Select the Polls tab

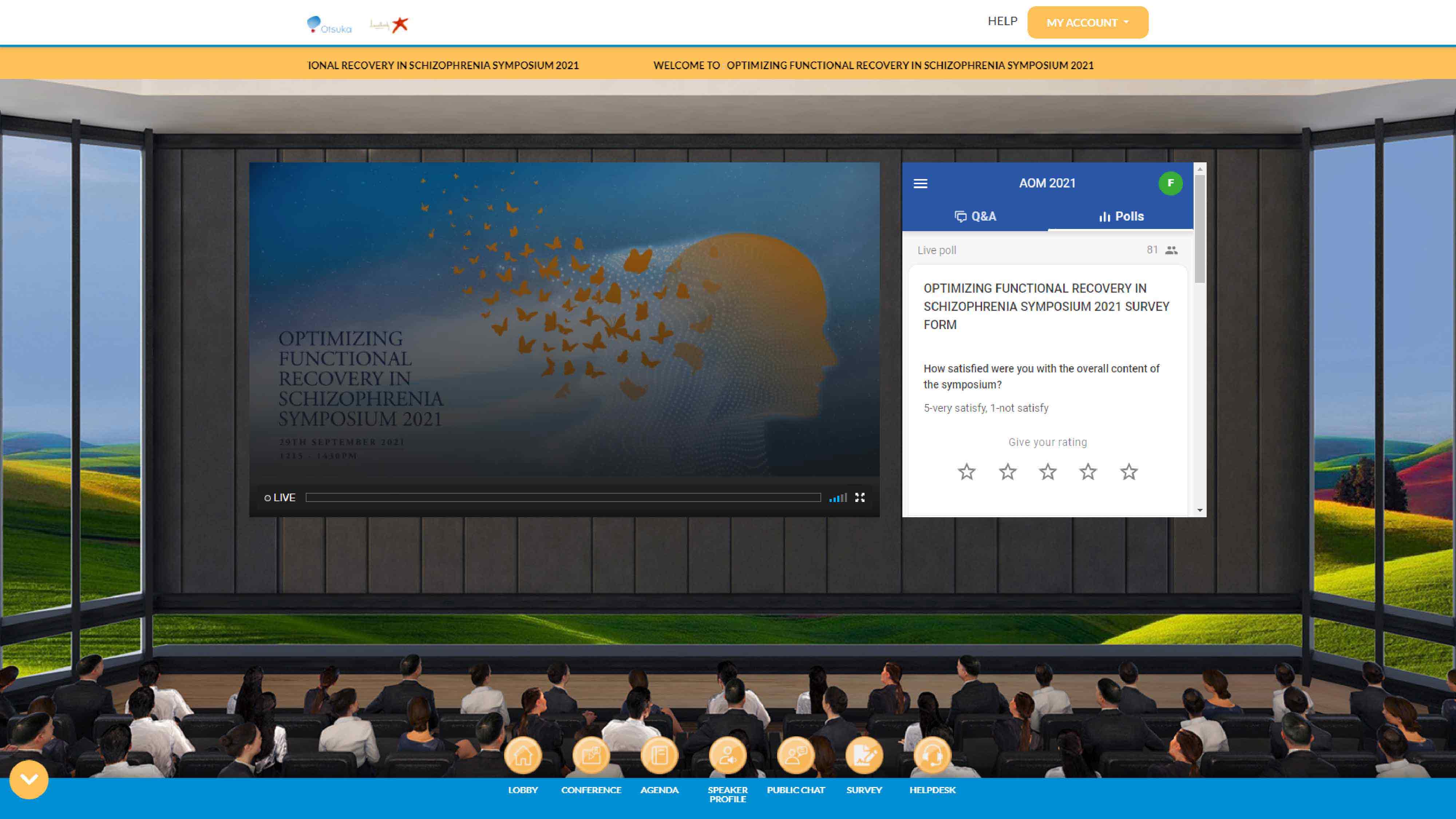1121,217
